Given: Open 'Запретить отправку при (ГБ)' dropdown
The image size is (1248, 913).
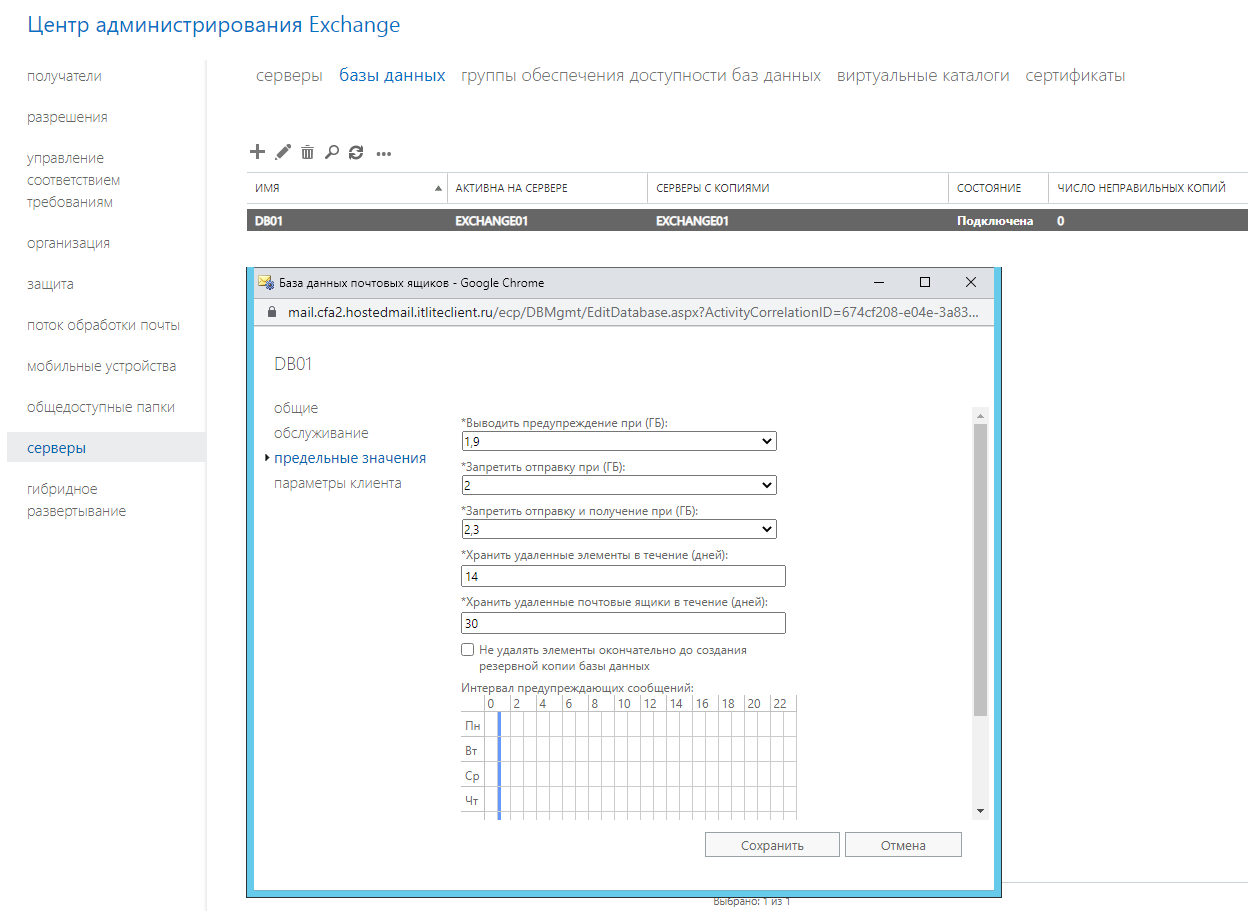Looking at the screenshot, I should click(619, 485).
